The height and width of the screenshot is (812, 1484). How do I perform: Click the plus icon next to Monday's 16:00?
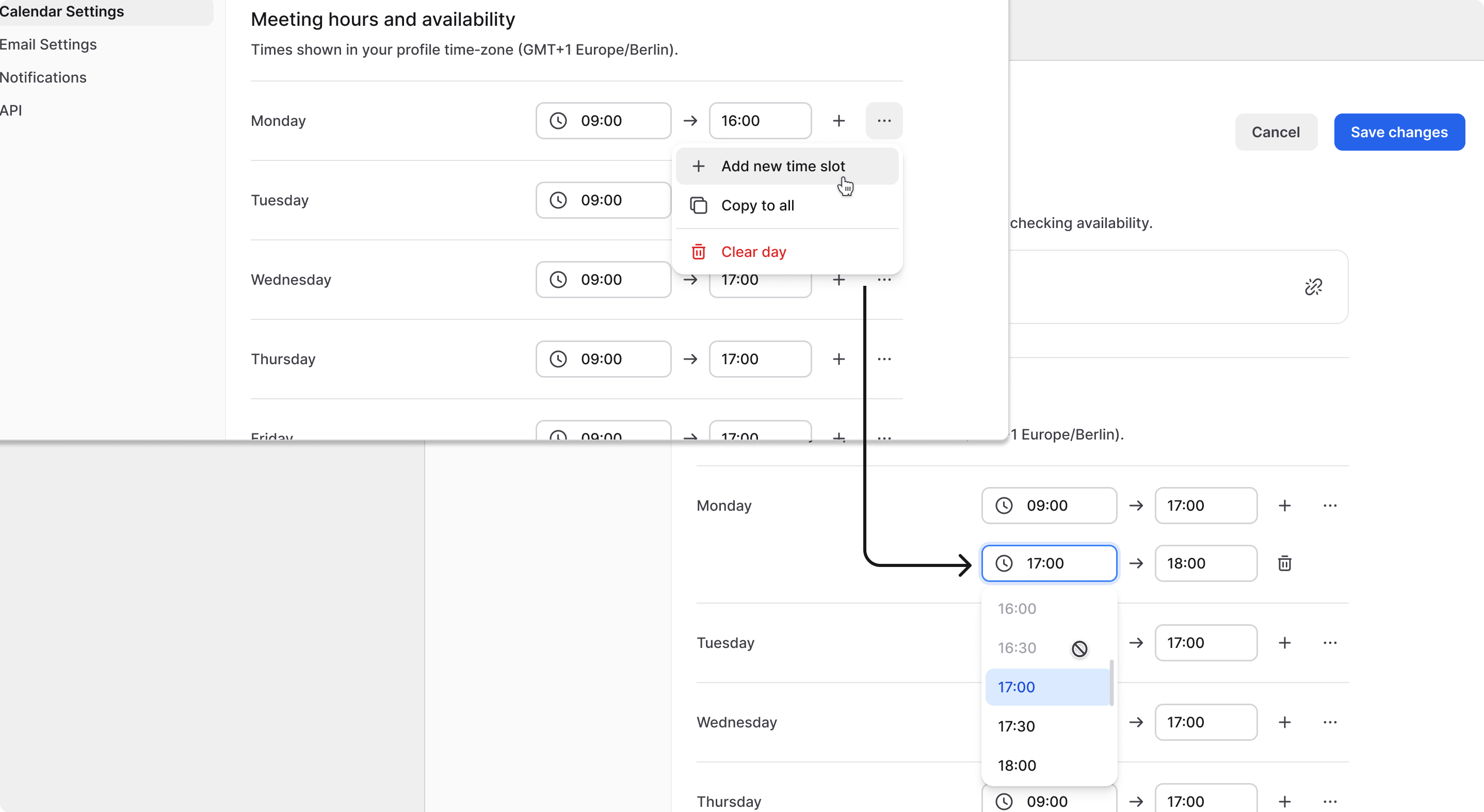(839, 121)
